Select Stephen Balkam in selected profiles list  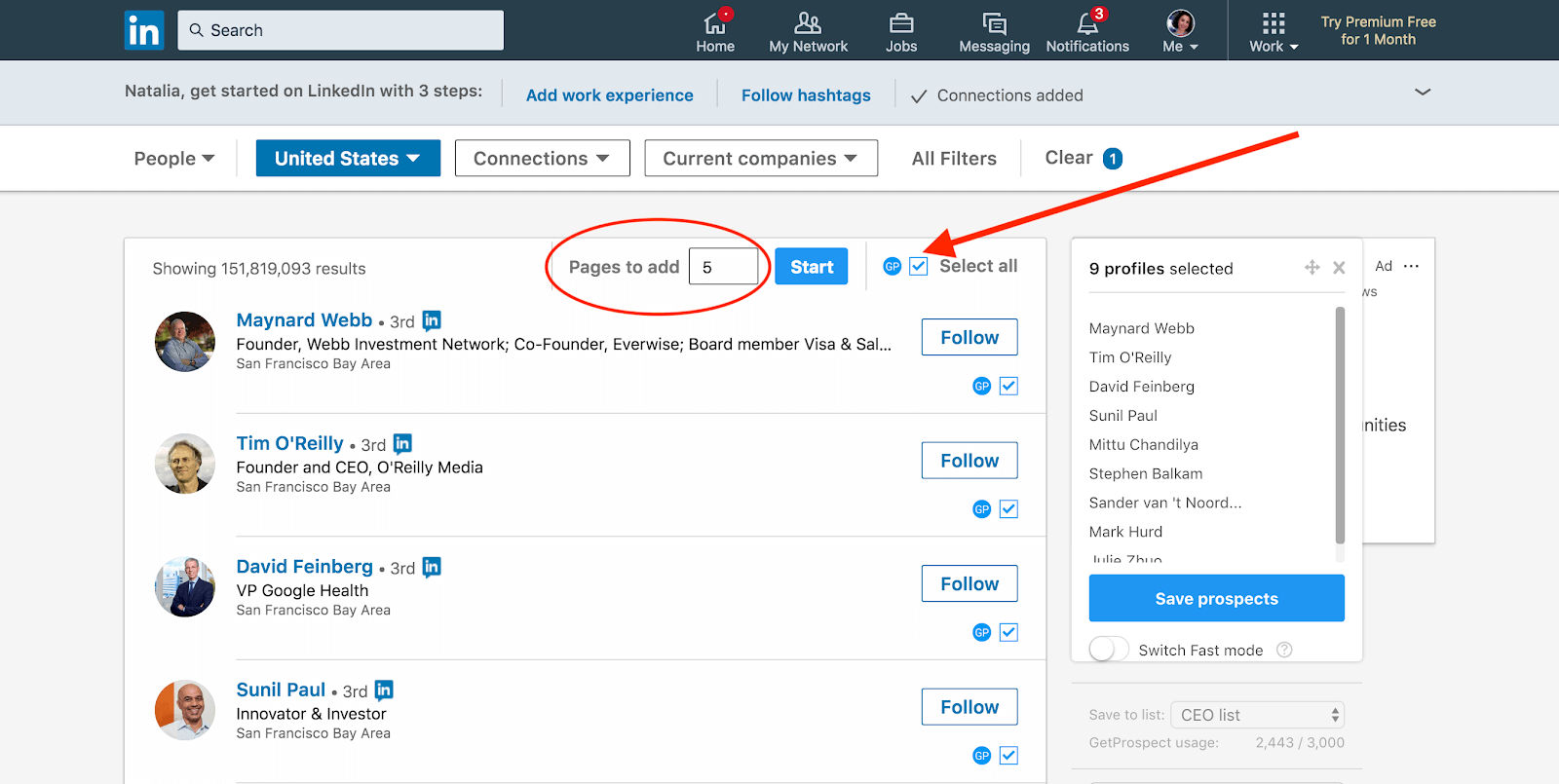(1146, 473)
